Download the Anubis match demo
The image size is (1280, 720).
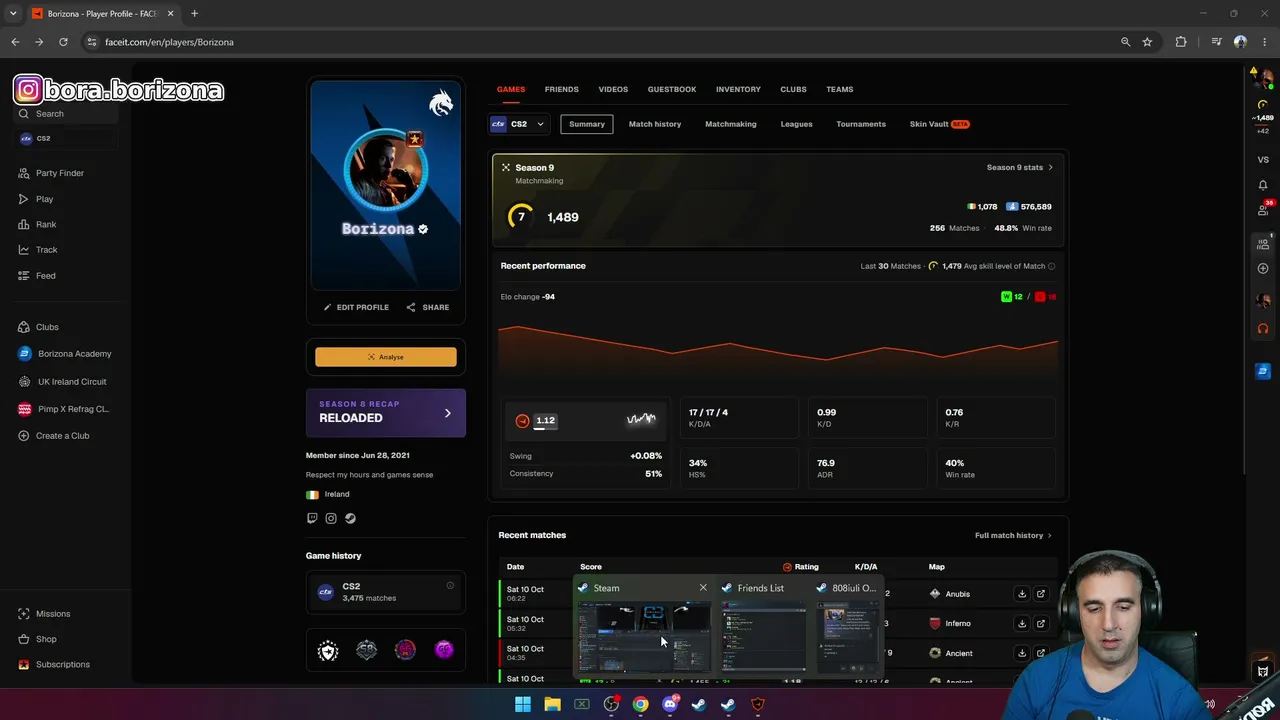click(1022, 594)
